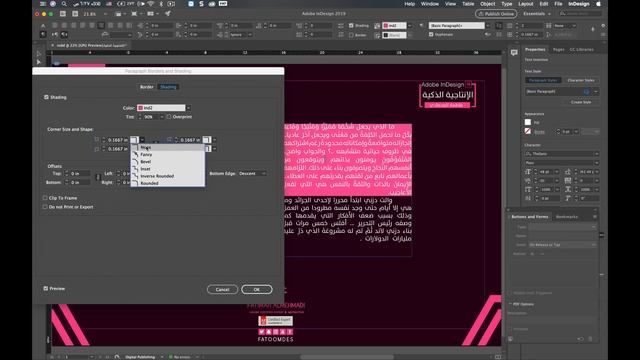This screenshot has width=640, height=360.
Task: Select the Selection tool in Tools panel
Action: [39, 53]
